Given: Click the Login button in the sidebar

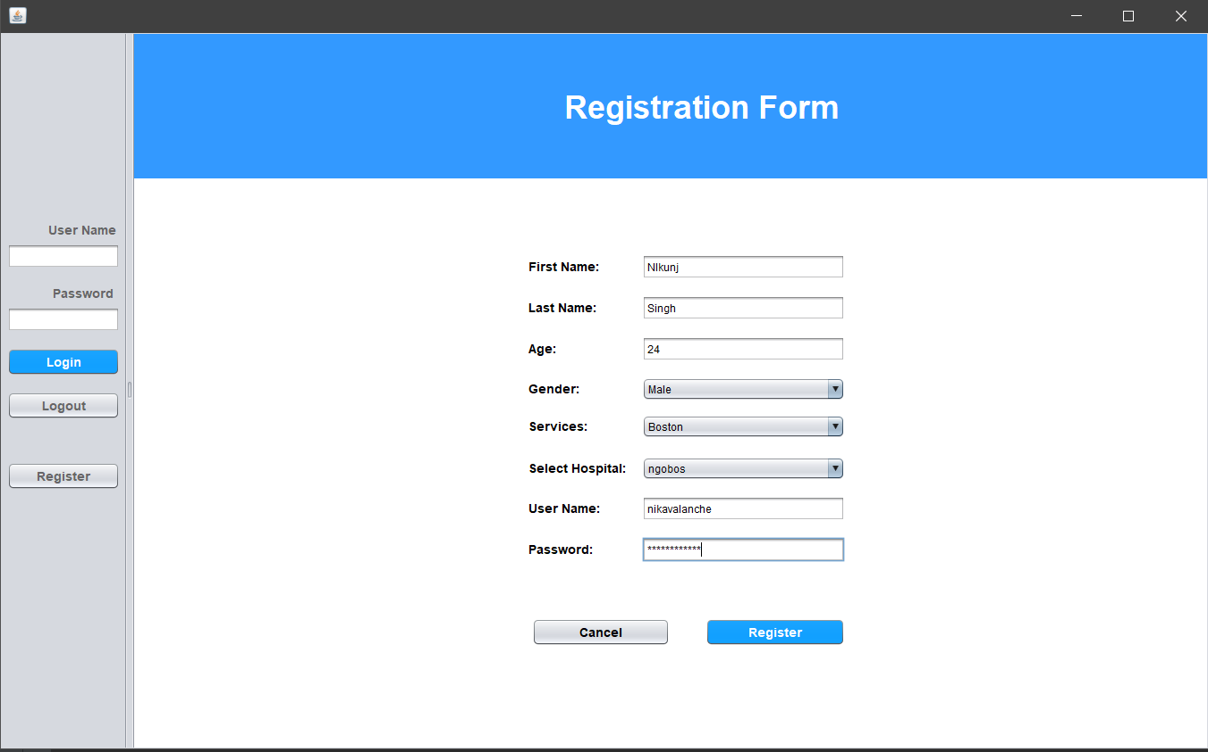Looking at the screenshot, I should (63, 361).
